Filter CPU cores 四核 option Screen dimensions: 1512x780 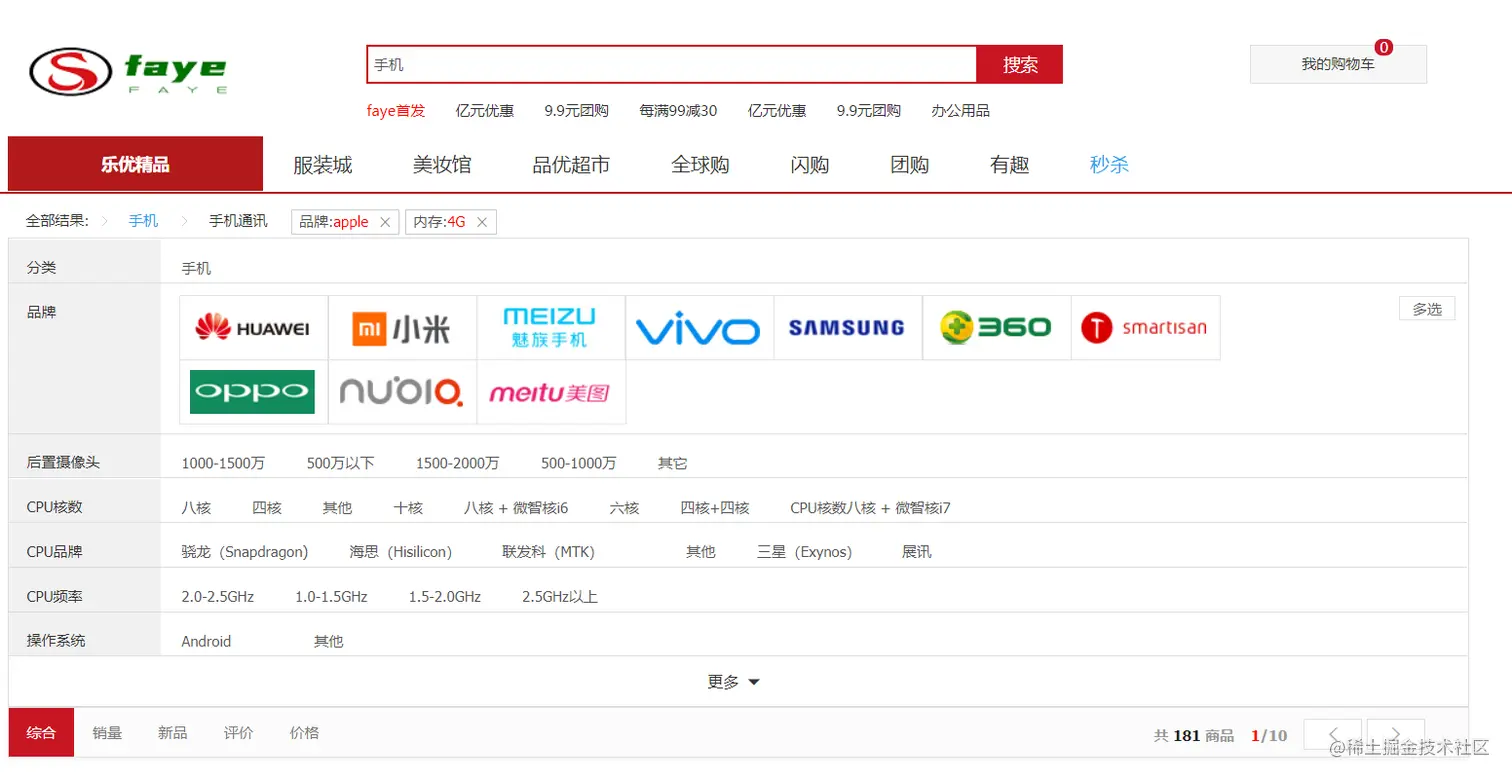(x=267, y=508)
